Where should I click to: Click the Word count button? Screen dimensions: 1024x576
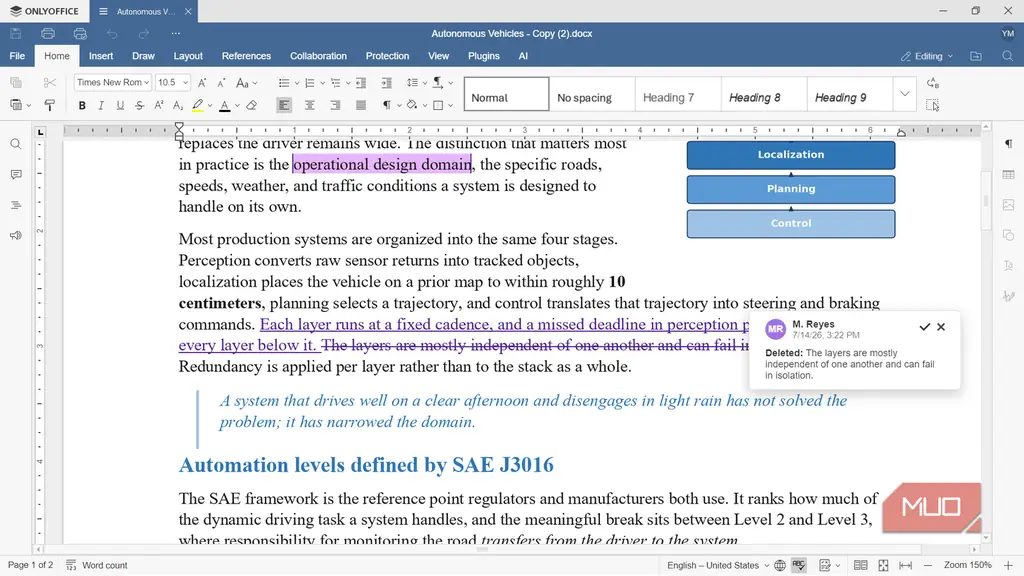point(97,565)
